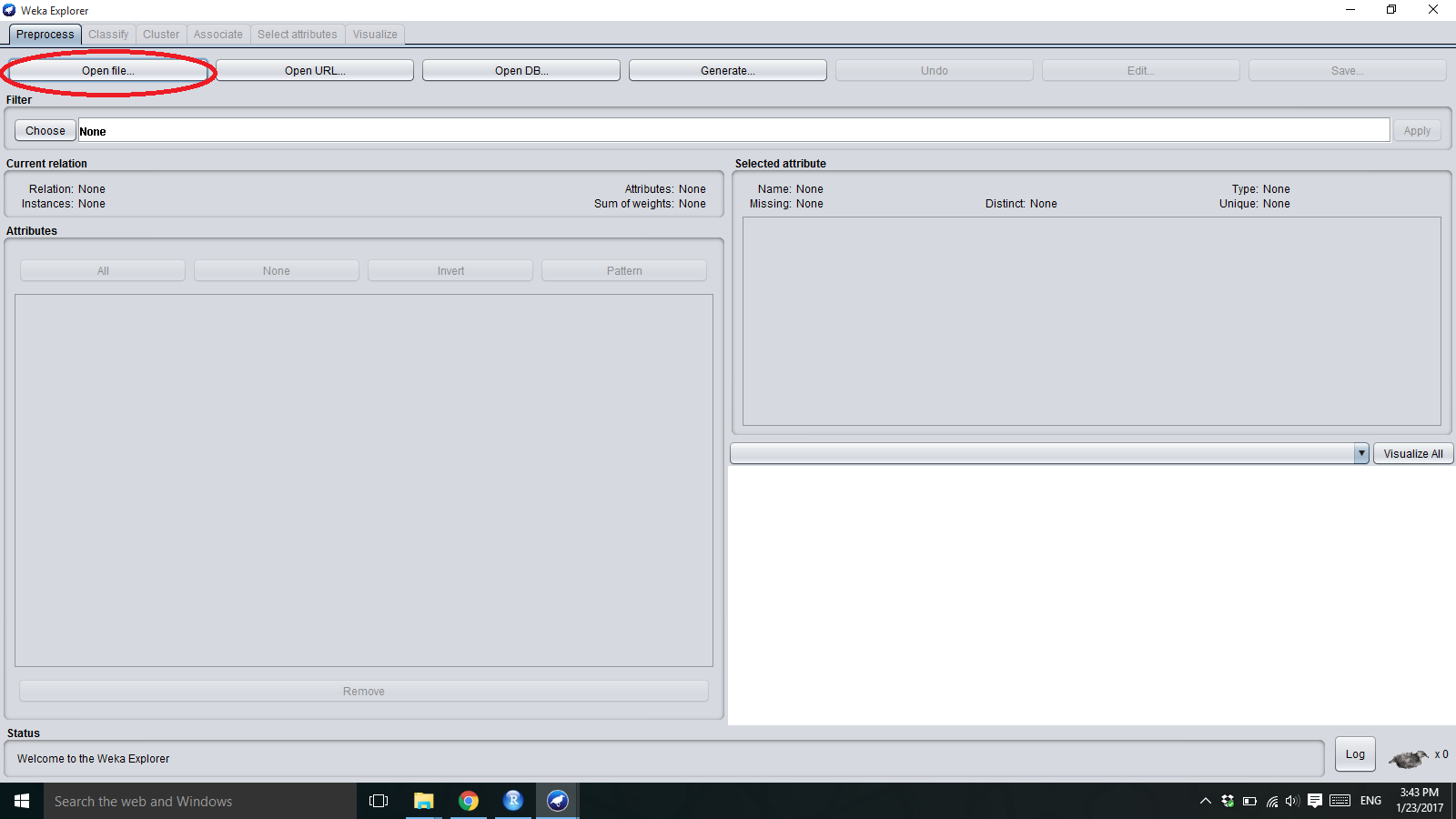
Task: Switch to the Visualize tab
Action: [375, 35]
